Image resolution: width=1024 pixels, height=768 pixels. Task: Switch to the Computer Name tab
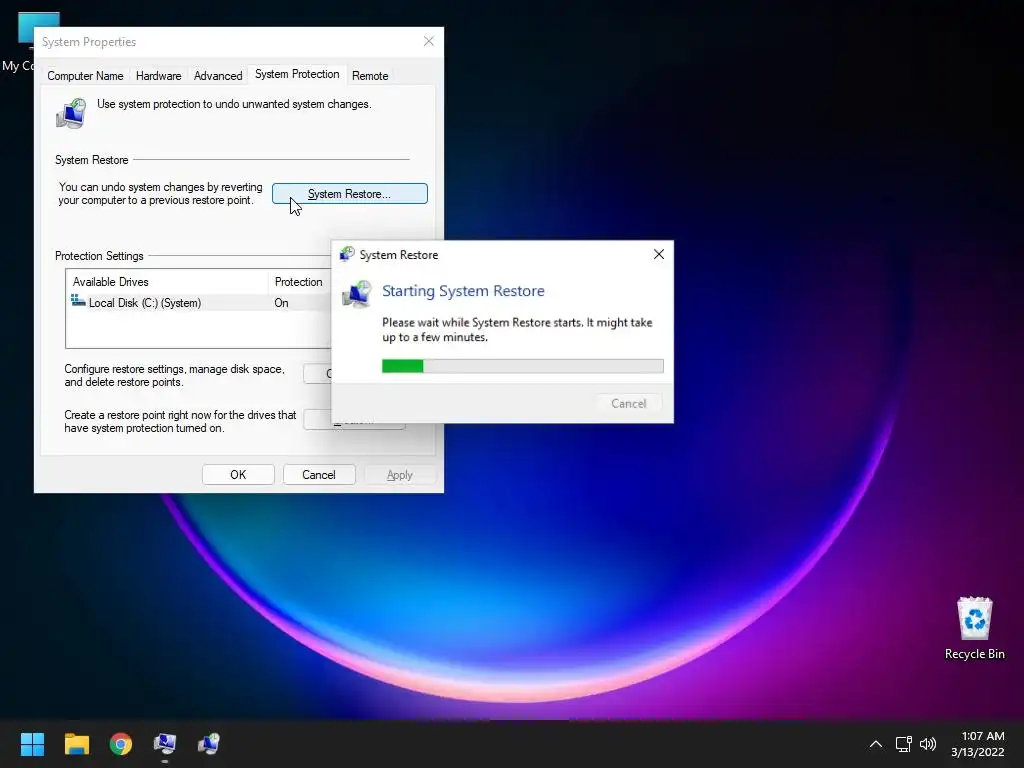click(85, 76)
